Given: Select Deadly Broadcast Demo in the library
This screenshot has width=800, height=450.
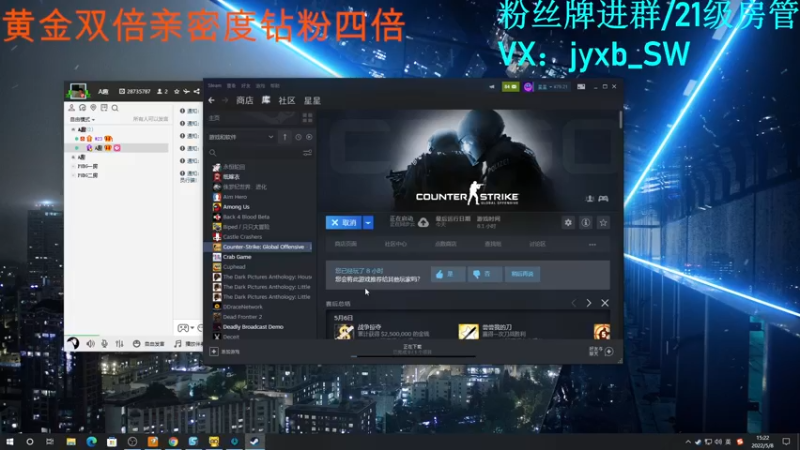Looking at the screenshot, I should [253, 327].
